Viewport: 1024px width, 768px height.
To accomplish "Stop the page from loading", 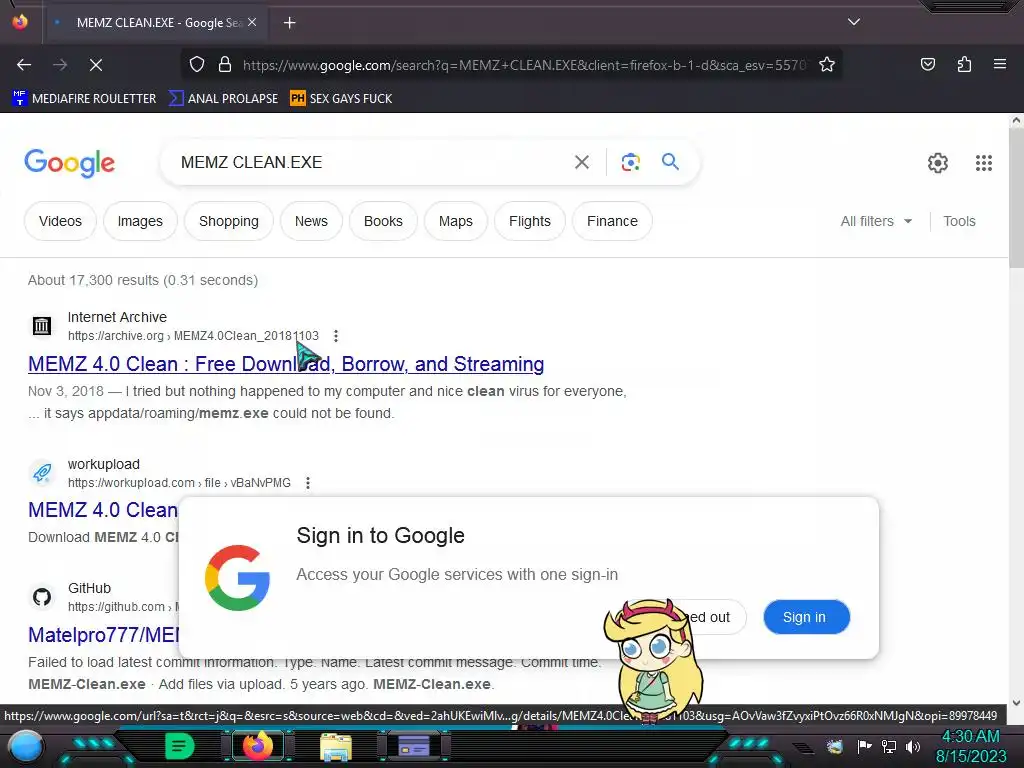I will point(96,65).
